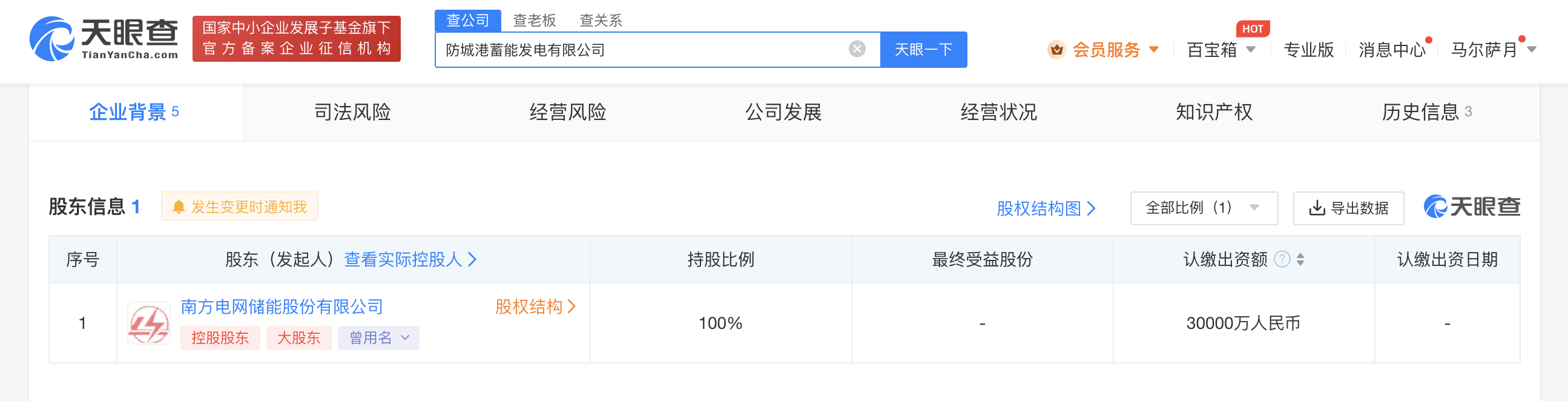Viewport: 1568px width, 401px height.
Task: Open the orange 股权结构 link in row 1
Action: point(535,307)
